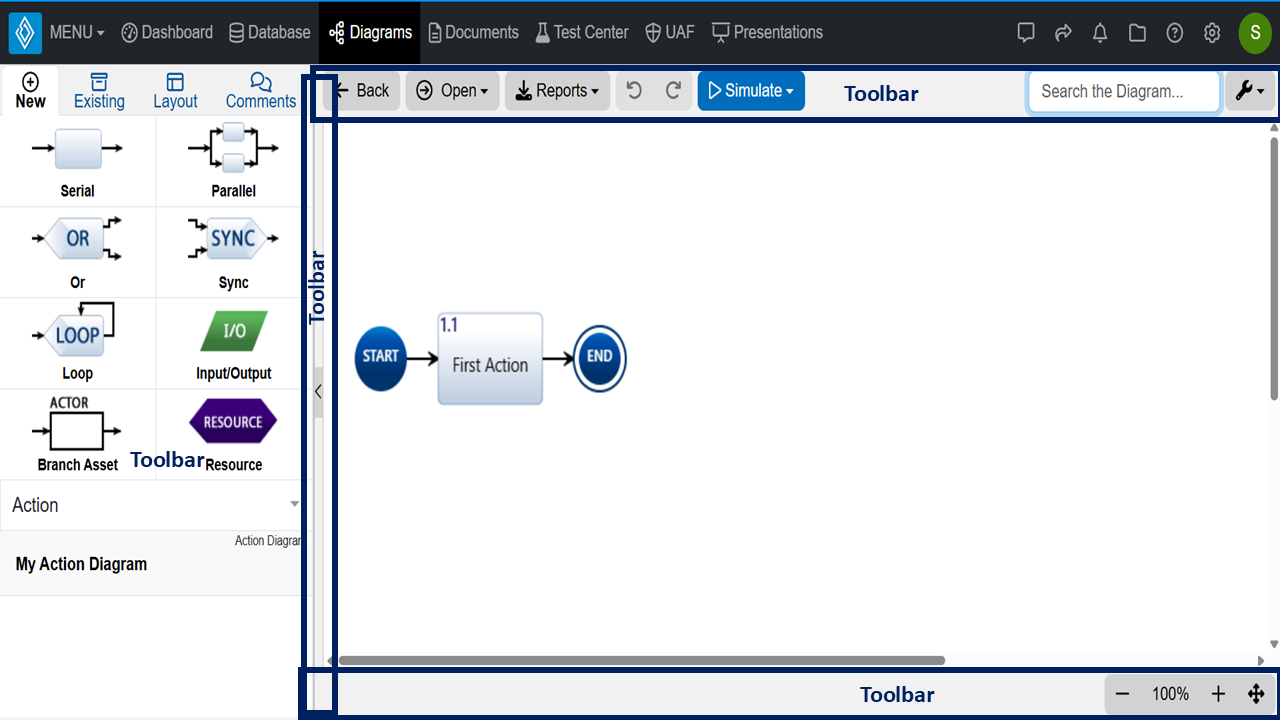Select the SYNC construct icon

(x=233, y=238)
